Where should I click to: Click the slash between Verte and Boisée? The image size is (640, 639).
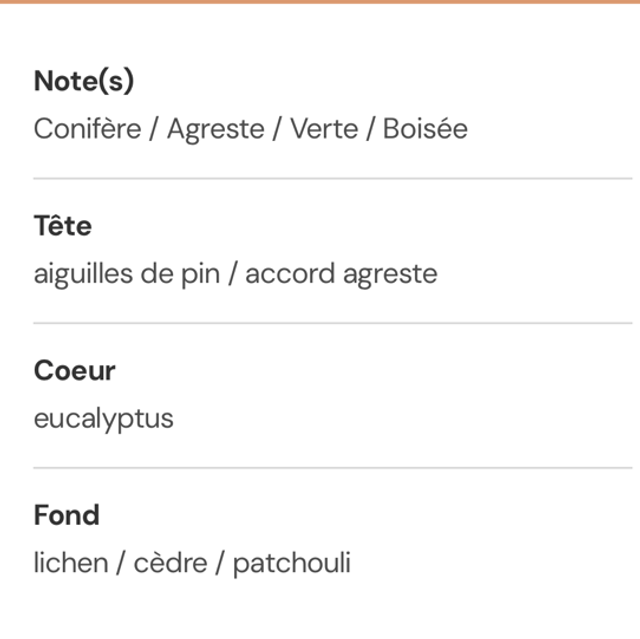370,129
